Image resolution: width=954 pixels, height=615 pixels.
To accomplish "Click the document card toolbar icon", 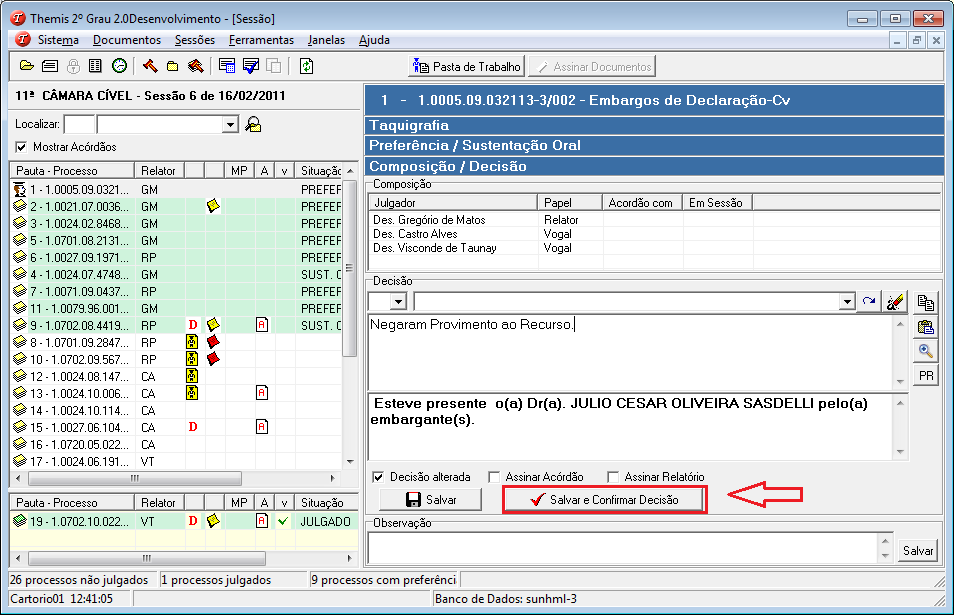I will 50,66.
